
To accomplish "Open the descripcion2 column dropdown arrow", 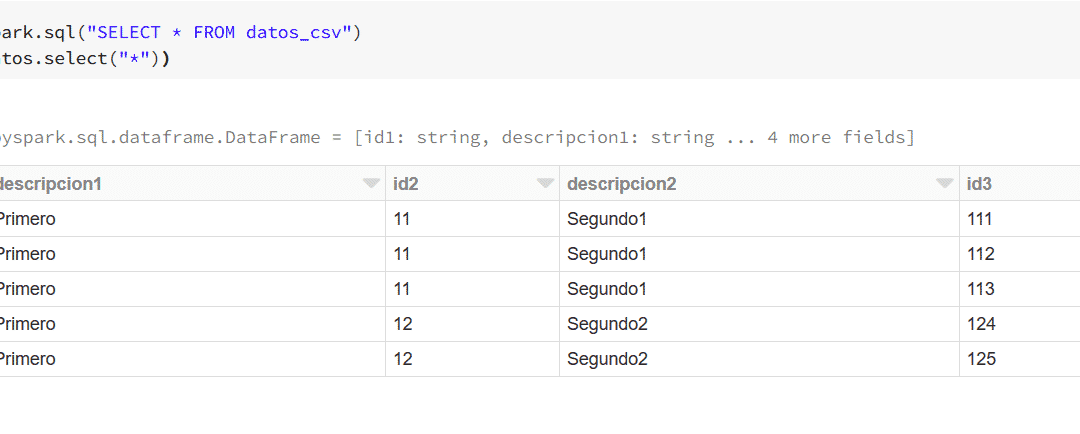I will (x=945, y=183).
